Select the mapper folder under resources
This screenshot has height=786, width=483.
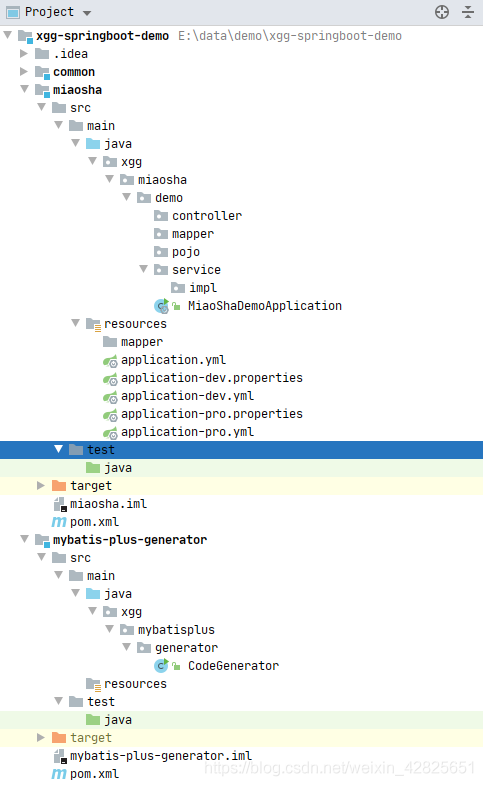click(x=142, y=342)
